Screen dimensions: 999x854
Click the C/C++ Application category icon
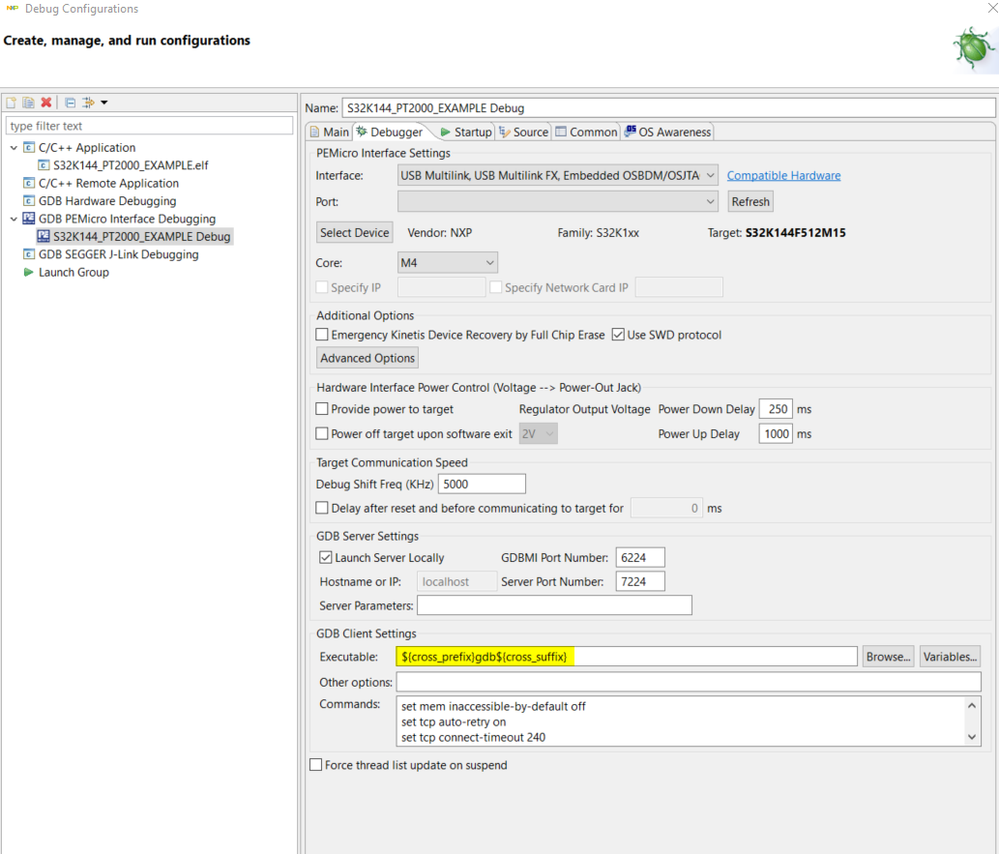point(29,147)
